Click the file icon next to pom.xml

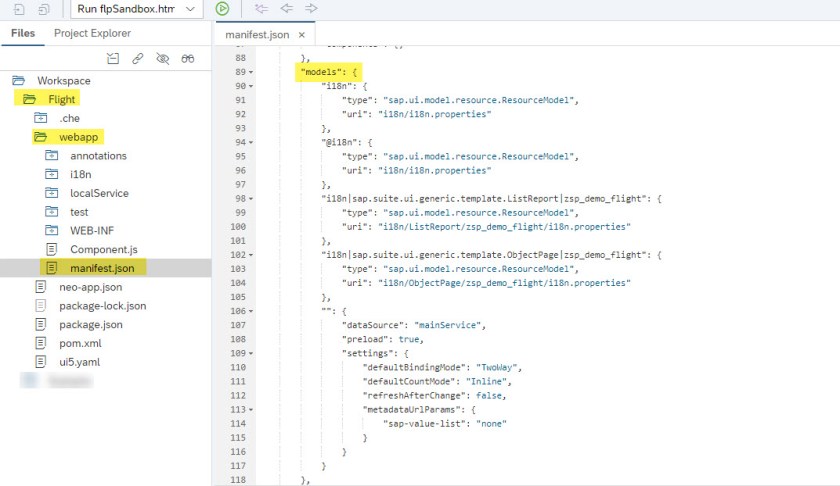tap(40, 343)
